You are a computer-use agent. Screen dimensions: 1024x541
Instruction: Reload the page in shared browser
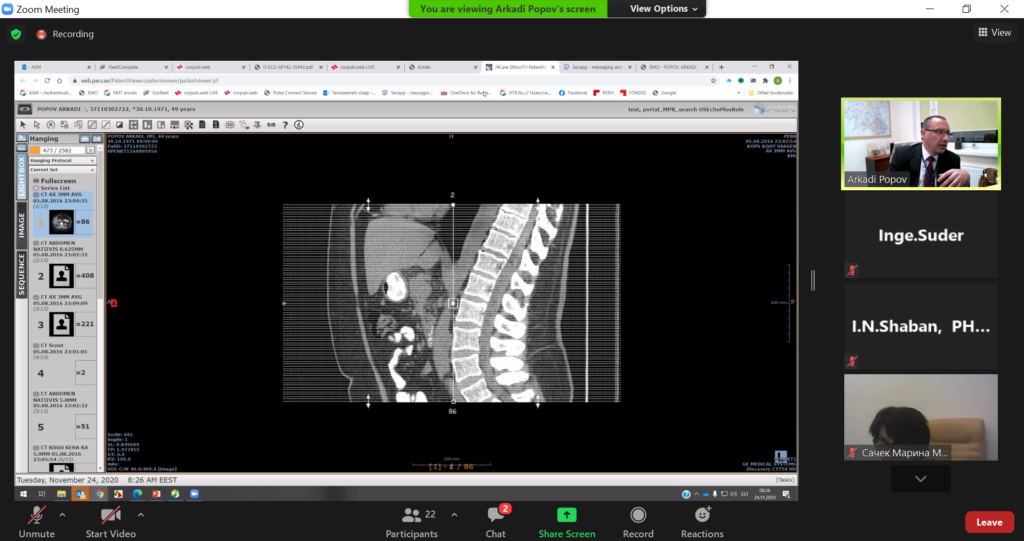click(x=47, y=80)
